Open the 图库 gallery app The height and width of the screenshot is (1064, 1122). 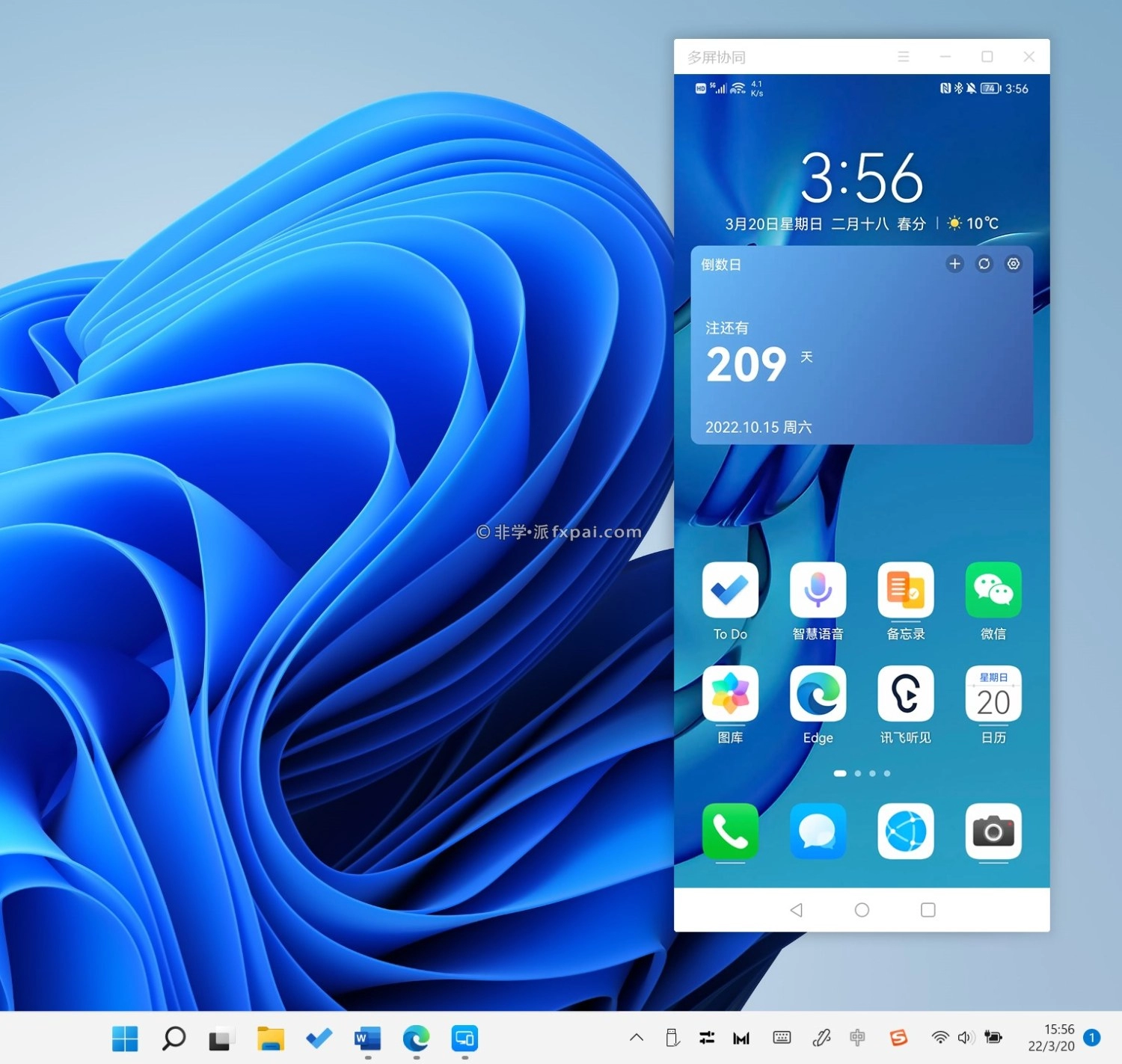730,694
